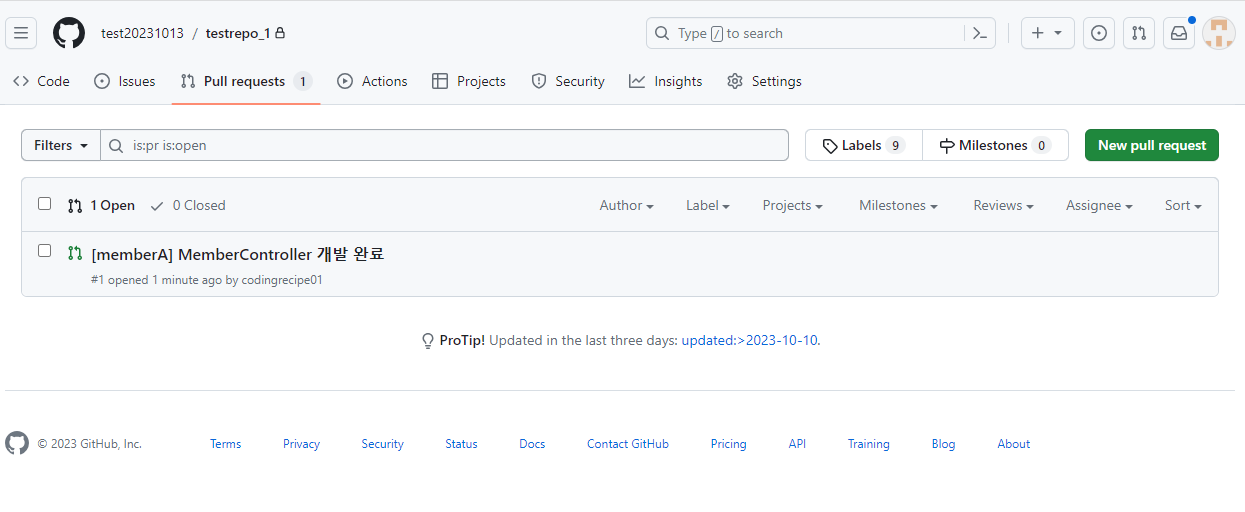Focus the is:pr is:open filter field

coord(445,145)
